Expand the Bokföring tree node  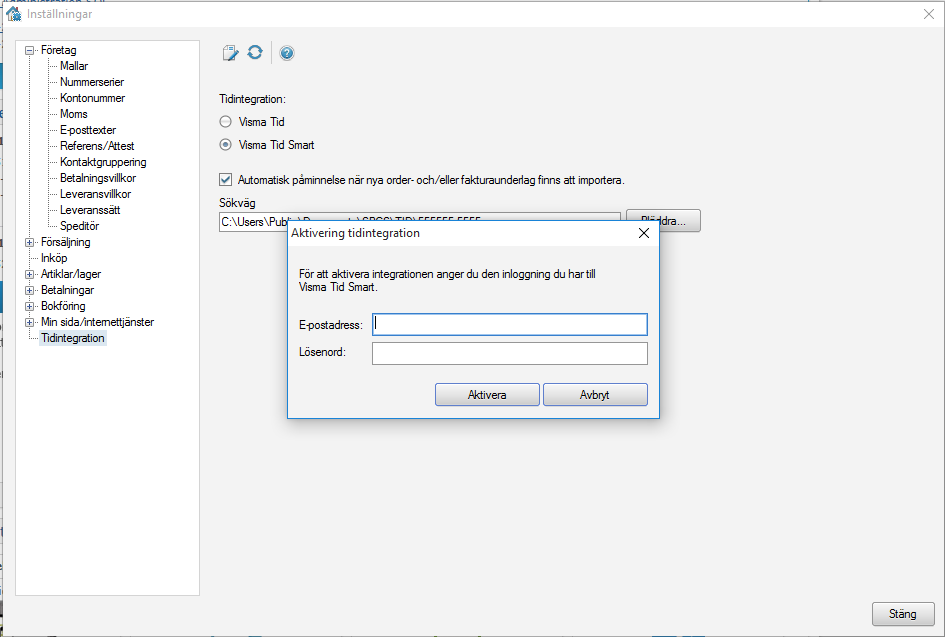(29, 306)
